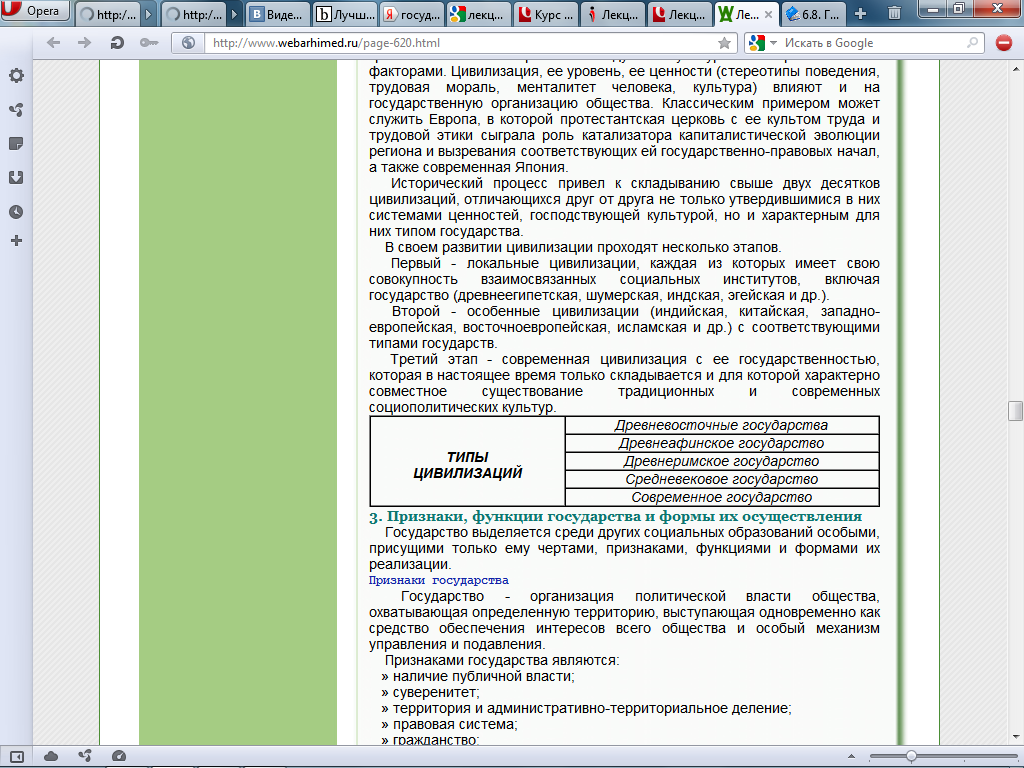Click the 'Древневосточные государства' table cell
The image size is (1024, 768).
click(722, 425)
